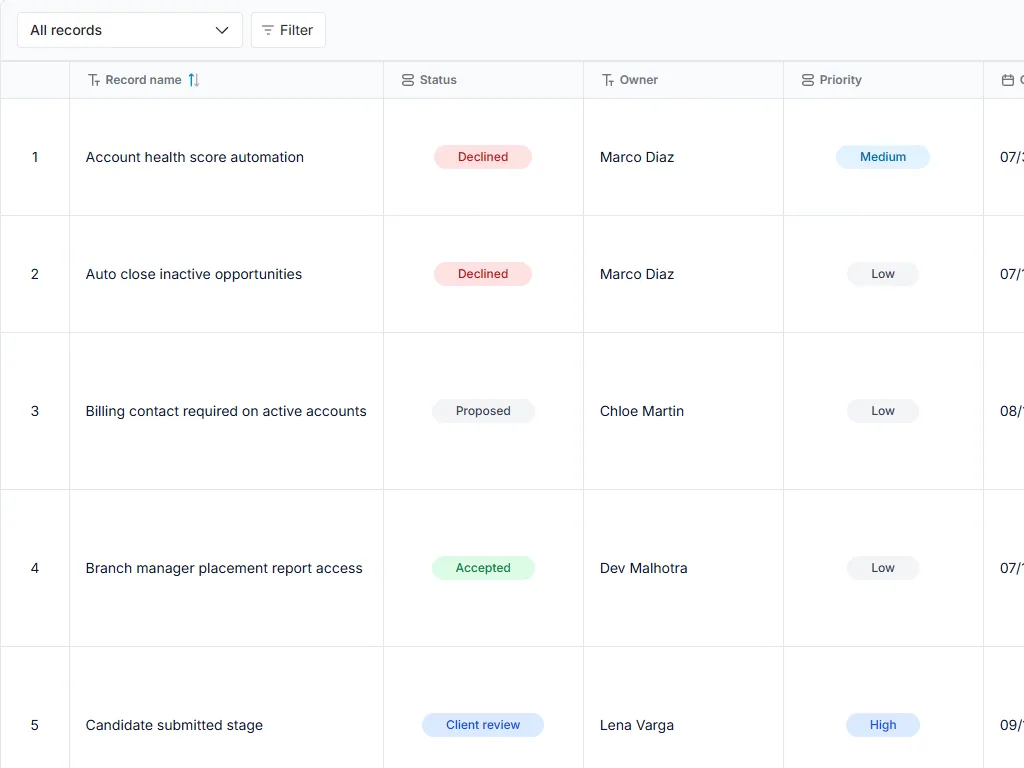1024x768 pixels.
Task: Click the Status column header
Action: 483,80
